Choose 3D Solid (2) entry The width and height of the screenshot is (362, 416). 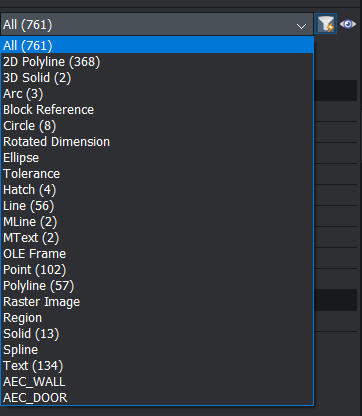tap(157, 78)
